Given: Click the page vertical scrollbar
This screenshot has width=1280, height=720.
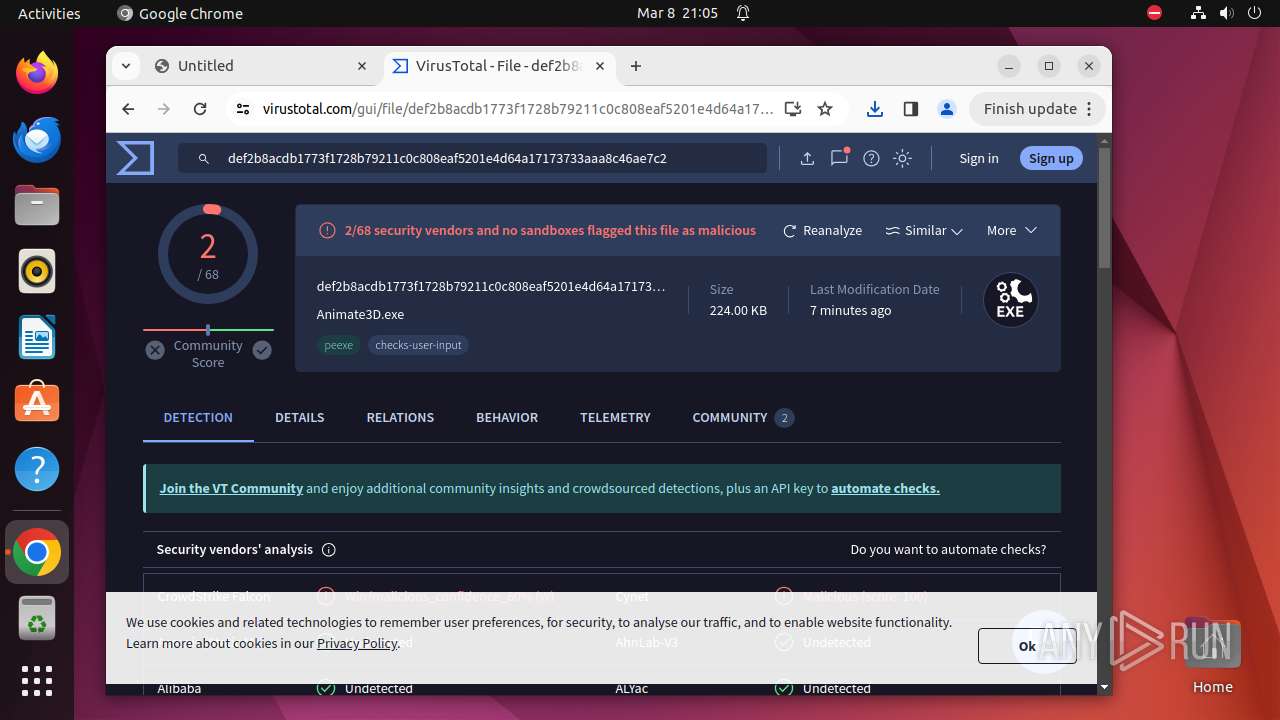Looking at the screenshot, I should 1104,208.
